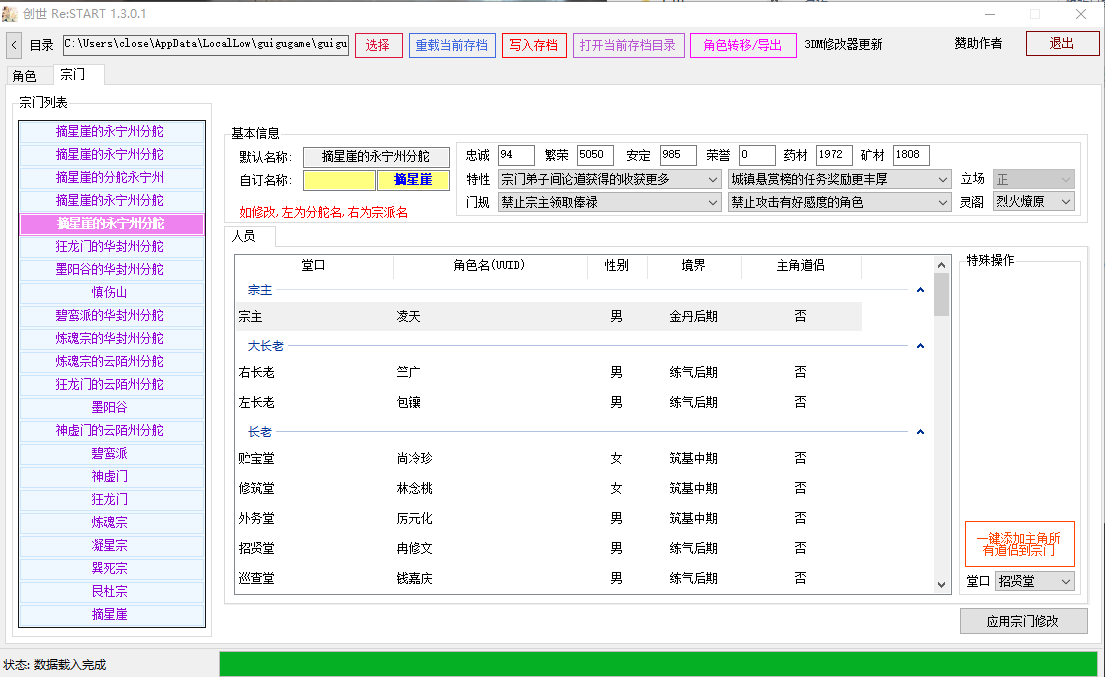Click the back arrow button beside 目录

point(14,45)
